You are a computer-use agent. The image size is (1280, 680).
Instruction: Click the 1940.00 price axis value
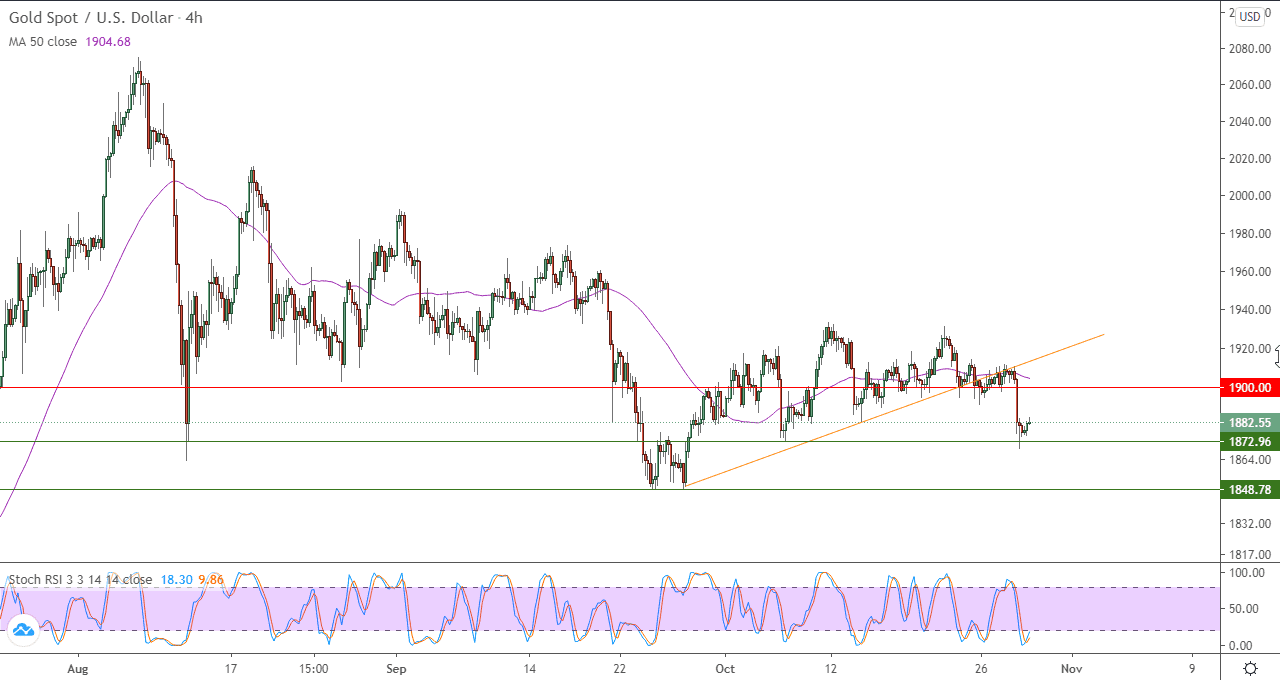coord(1251,310)
